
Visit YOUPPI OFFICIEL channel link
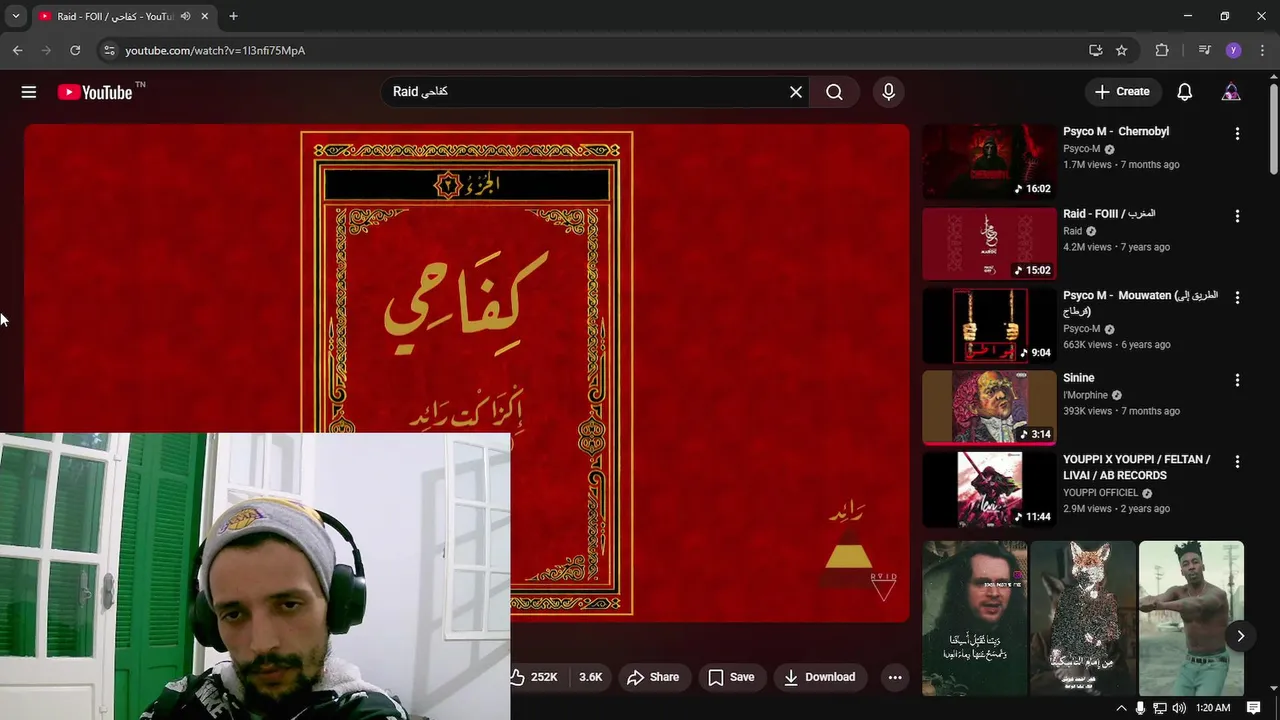click(x=1101, y=493)
